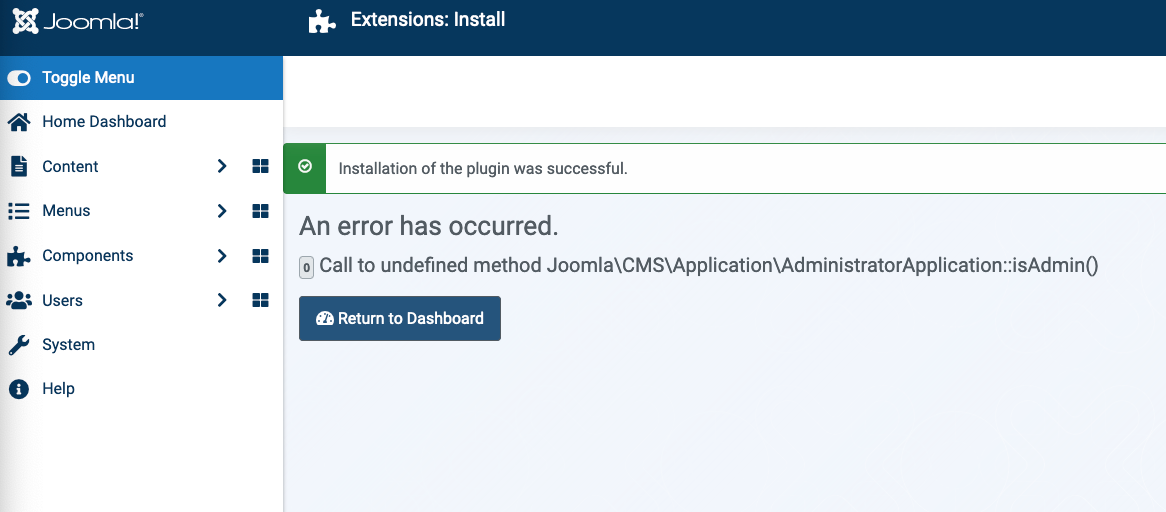This screenshot has width=1166, height=512.
Task: Open Menus dashboard grid icon
Action: [260, 211]
